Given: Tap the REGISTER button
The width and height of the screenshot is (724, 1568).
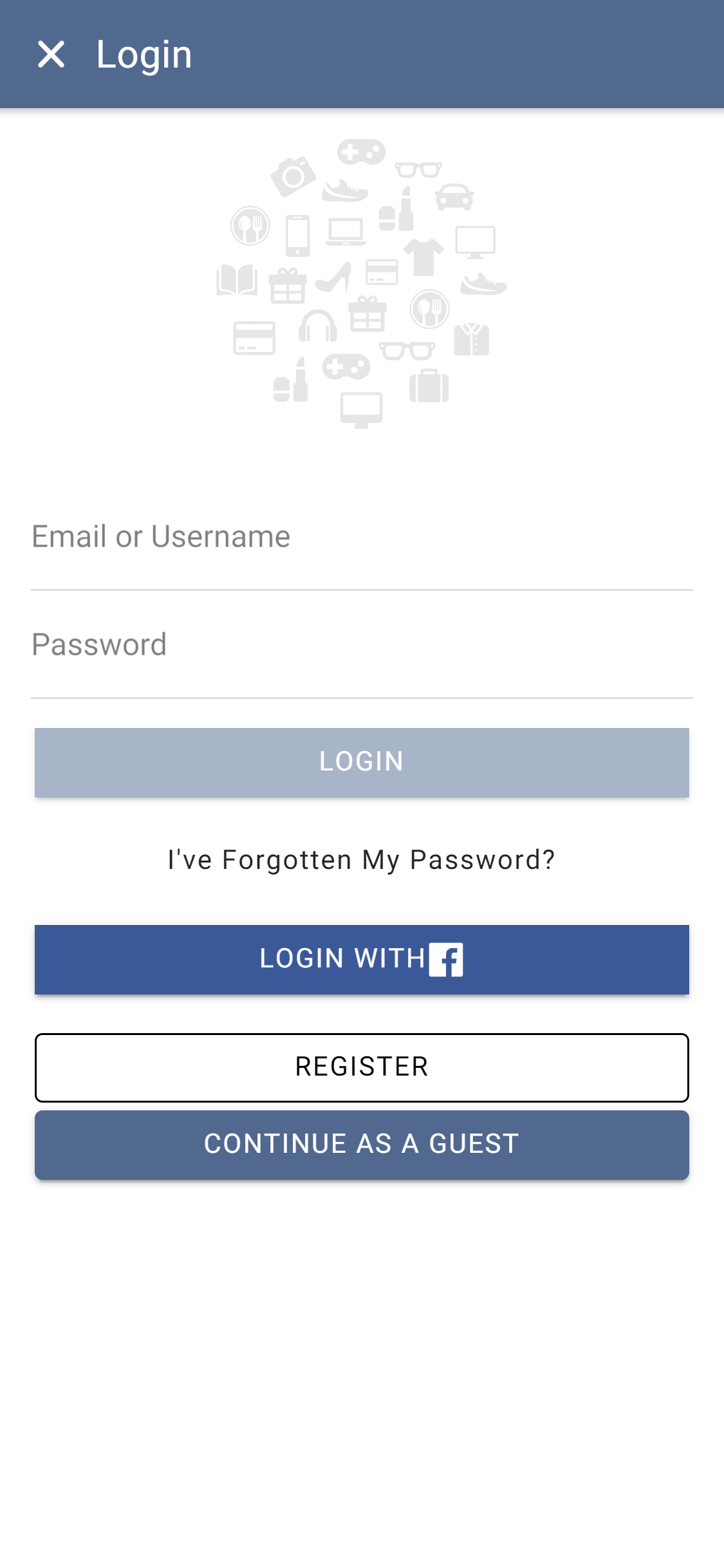Looking at the screenshot, I should point(362,1067).
